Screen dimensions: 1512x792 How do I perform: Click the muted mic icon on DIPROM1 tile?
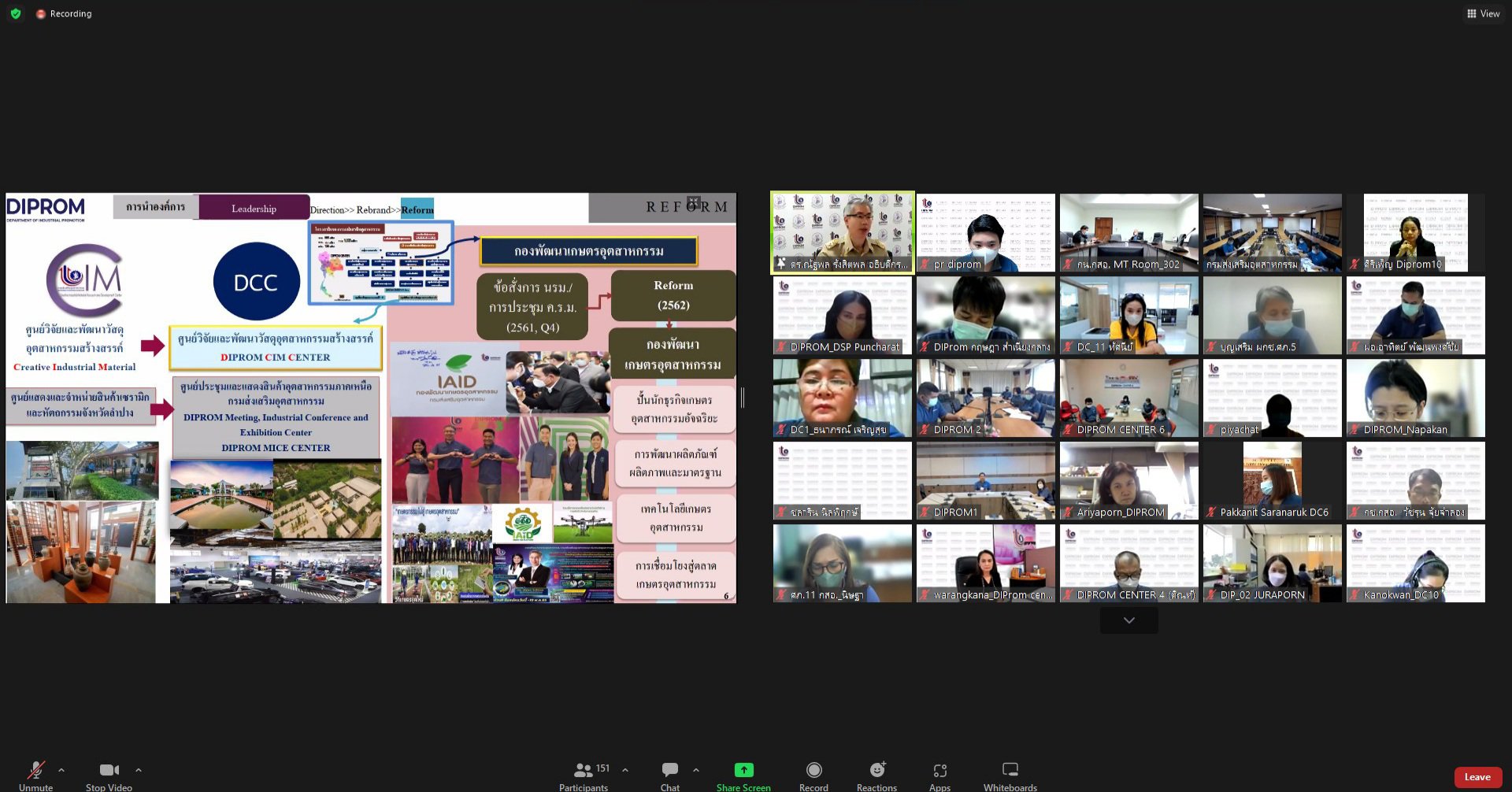(925, 513)
